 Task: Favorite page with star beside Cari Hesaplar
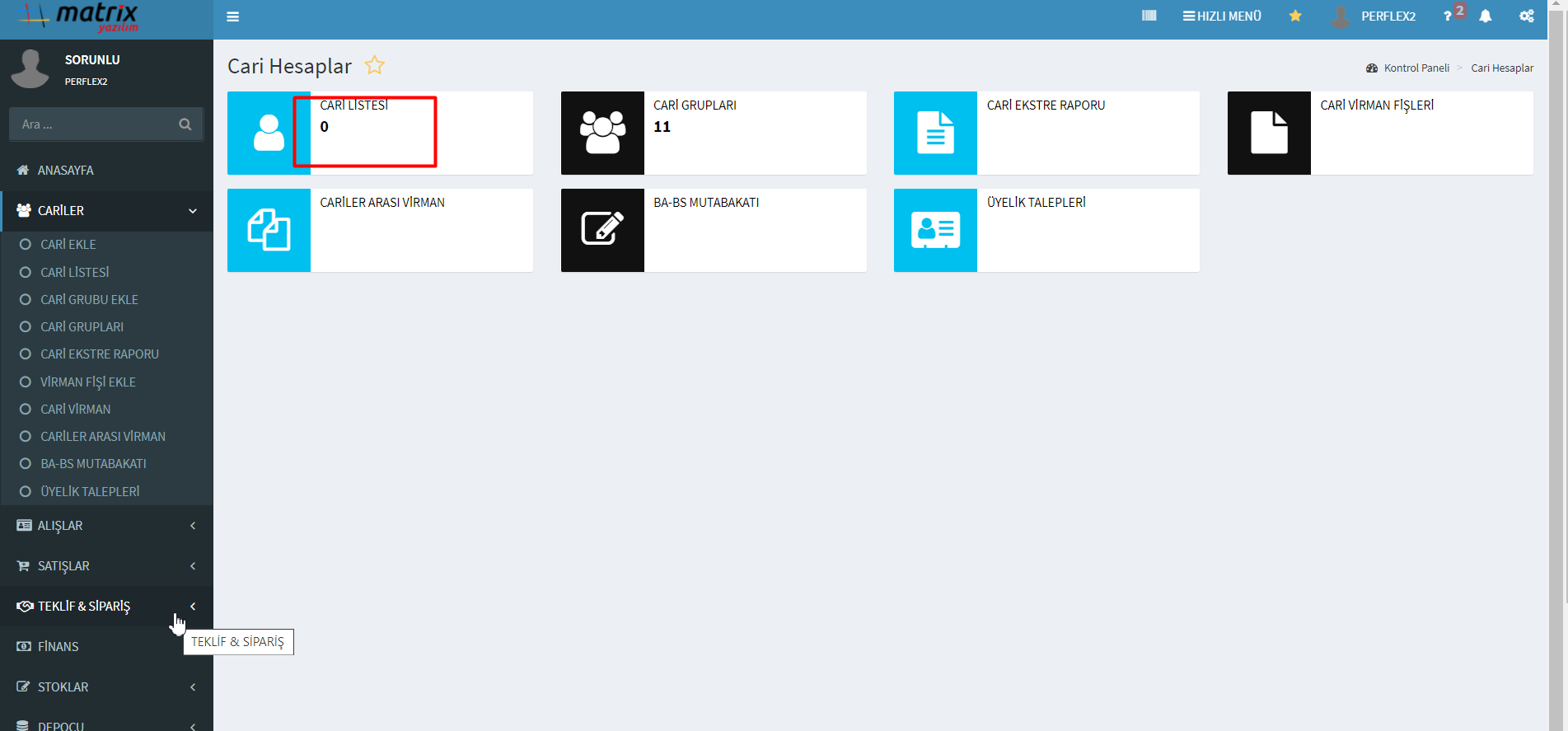(x=375, y=65)
